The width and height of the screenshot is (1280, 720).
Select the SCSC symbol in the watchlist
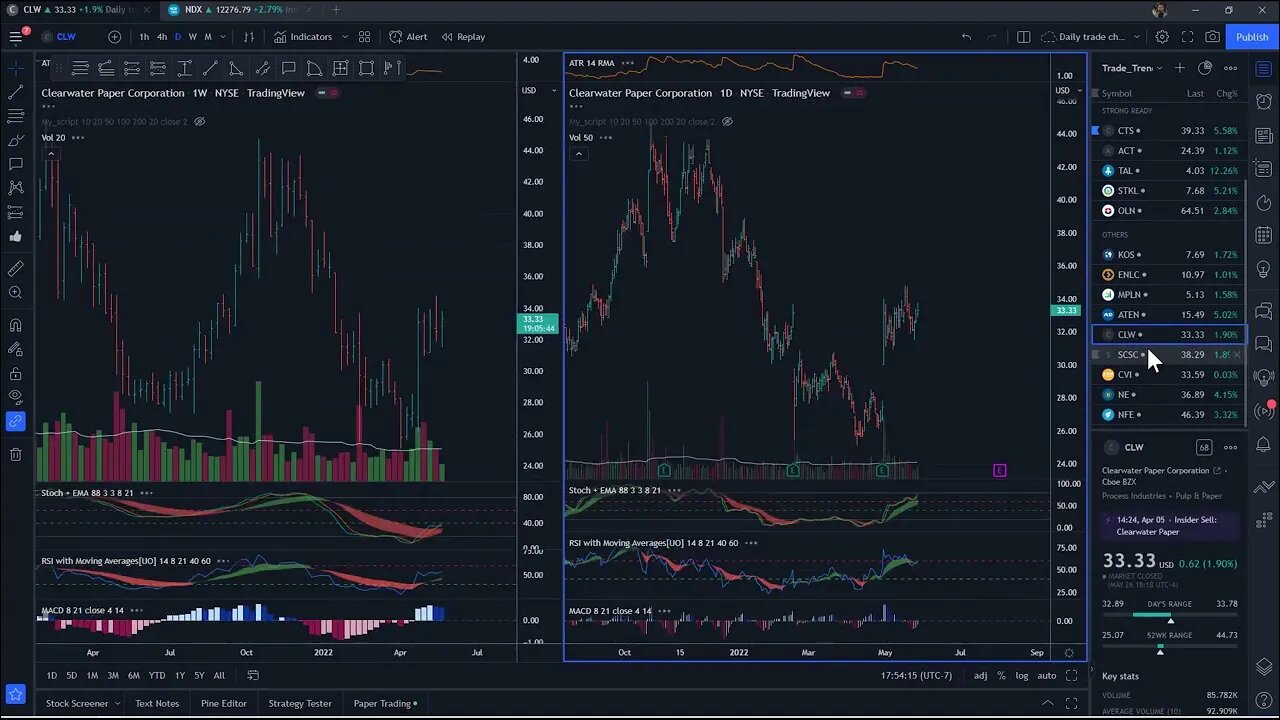click(1128, 355)
